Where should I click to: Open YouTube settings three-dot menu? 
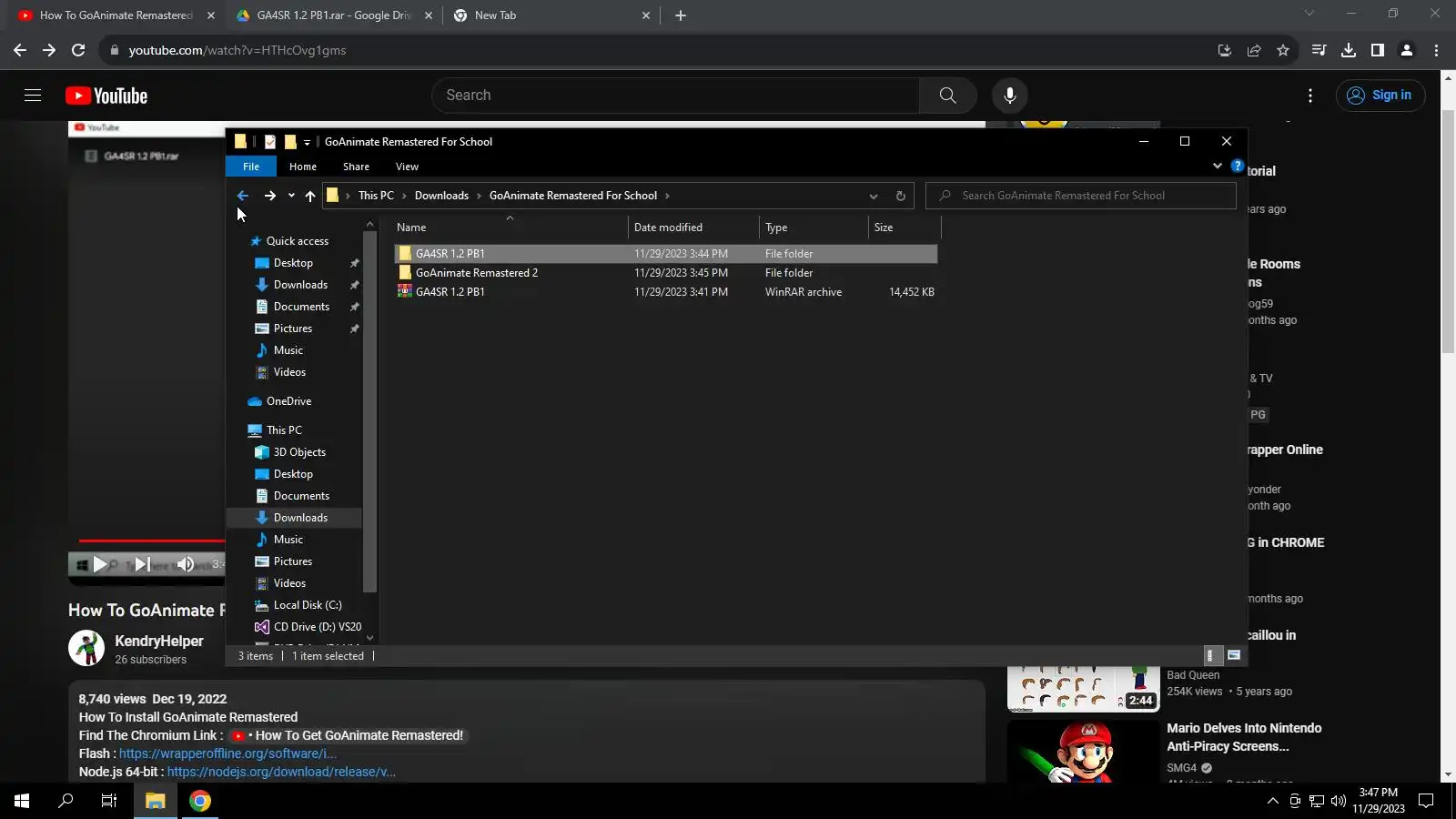(1309, 96)
